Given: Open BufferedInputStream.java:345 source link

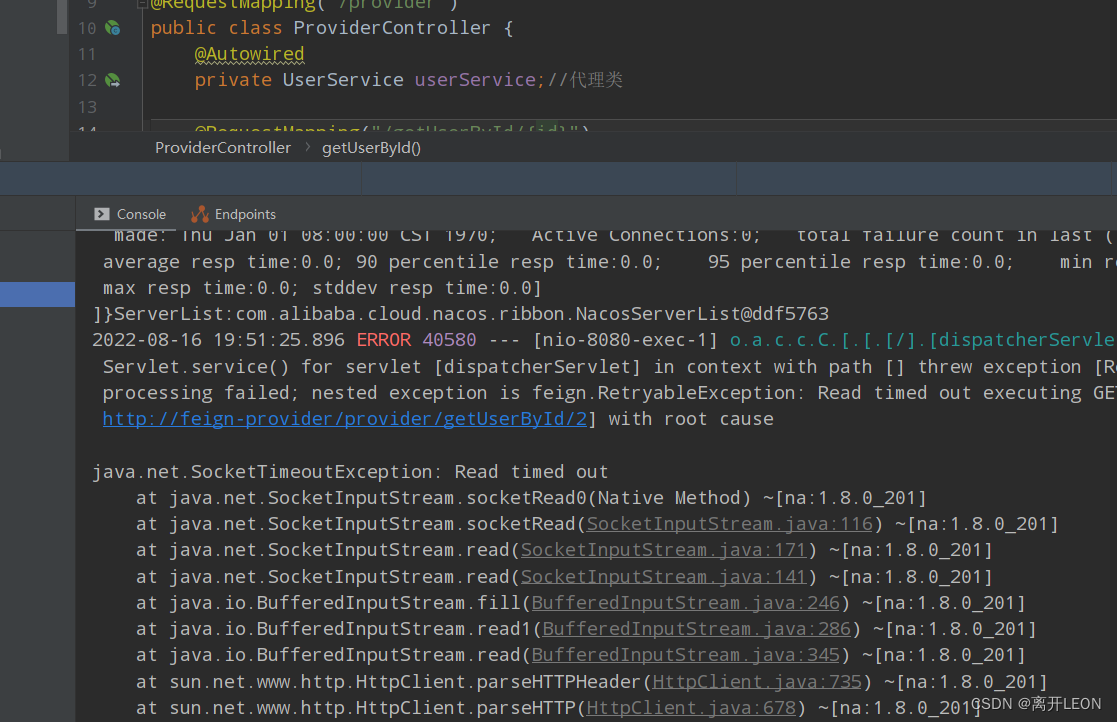Looking at the screenshot, I should pos(686,655).
